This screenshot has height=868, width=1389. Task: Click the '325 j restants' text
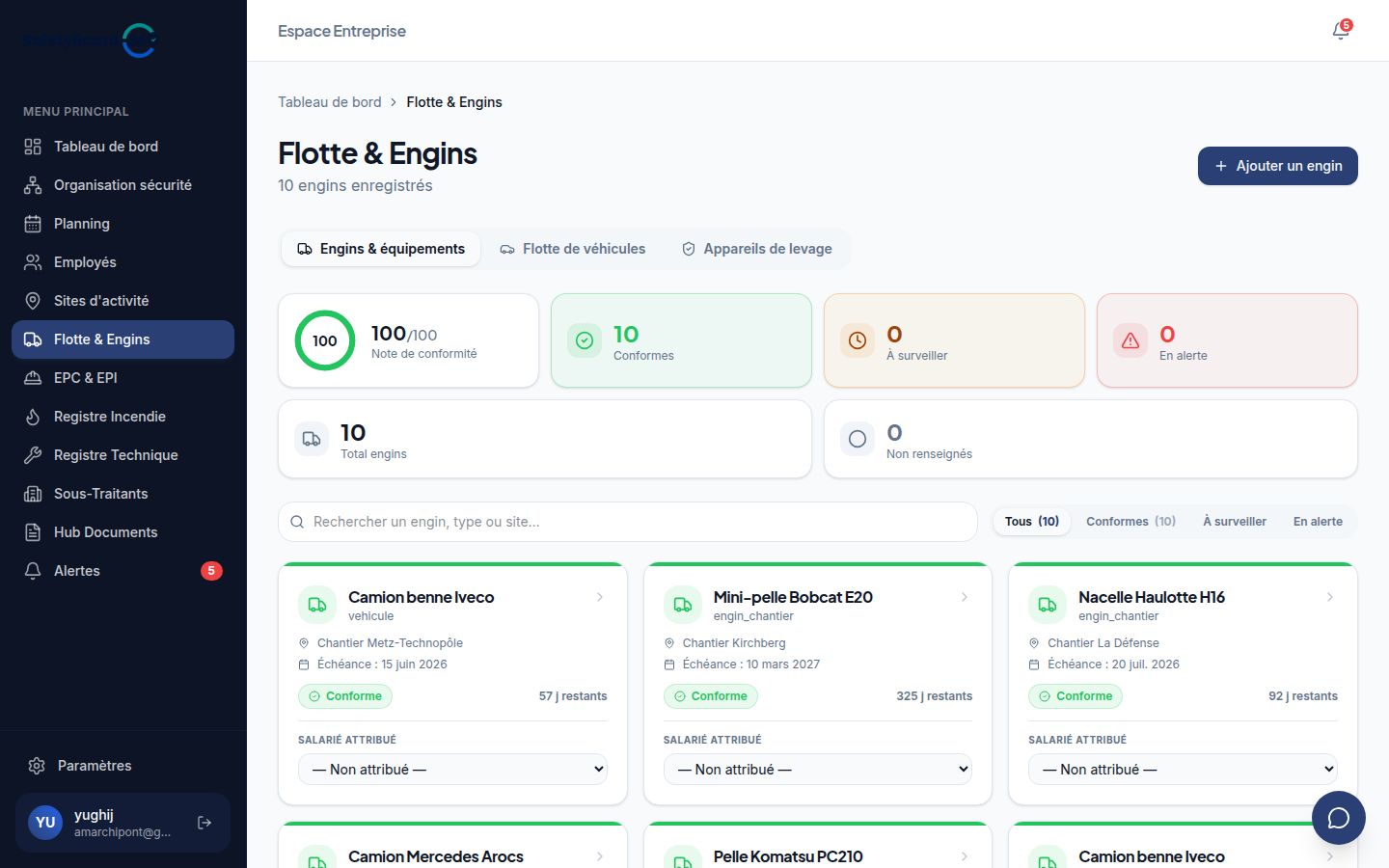934,696
